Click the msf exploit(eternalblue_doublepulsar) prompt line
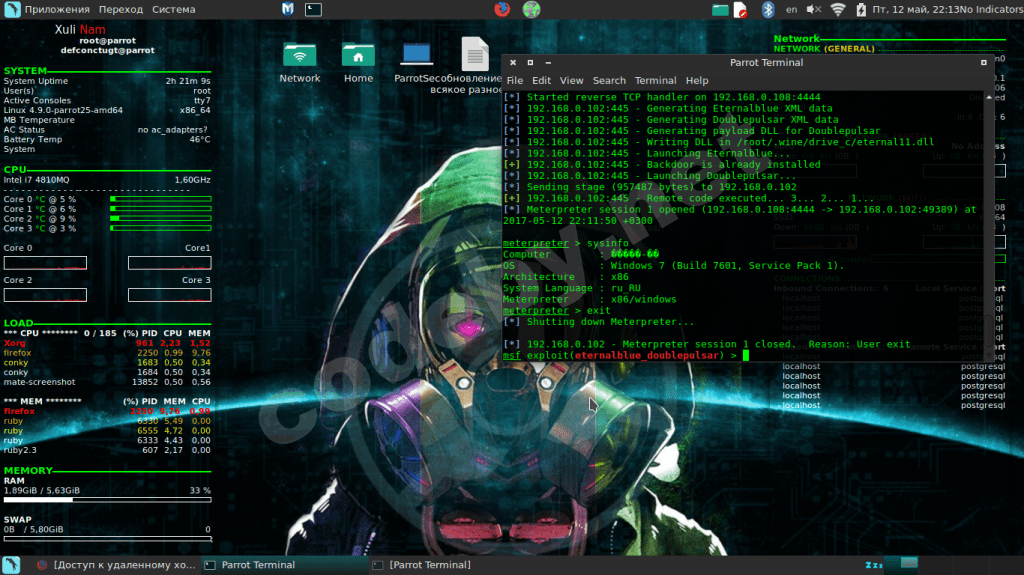The image size is (1024, 575). click(626, 355)
